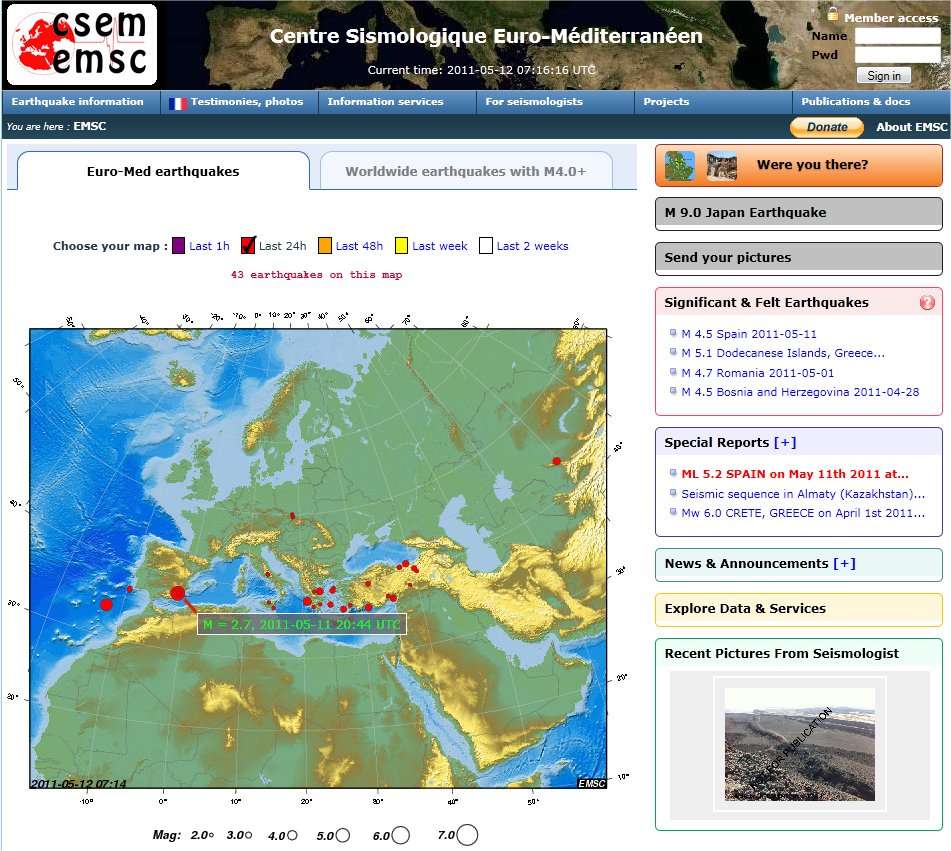Switch to Worldwide earthquakes with M4.0+ tab
The height and width of the screenshot is (851, 951).
coord(466,171)
